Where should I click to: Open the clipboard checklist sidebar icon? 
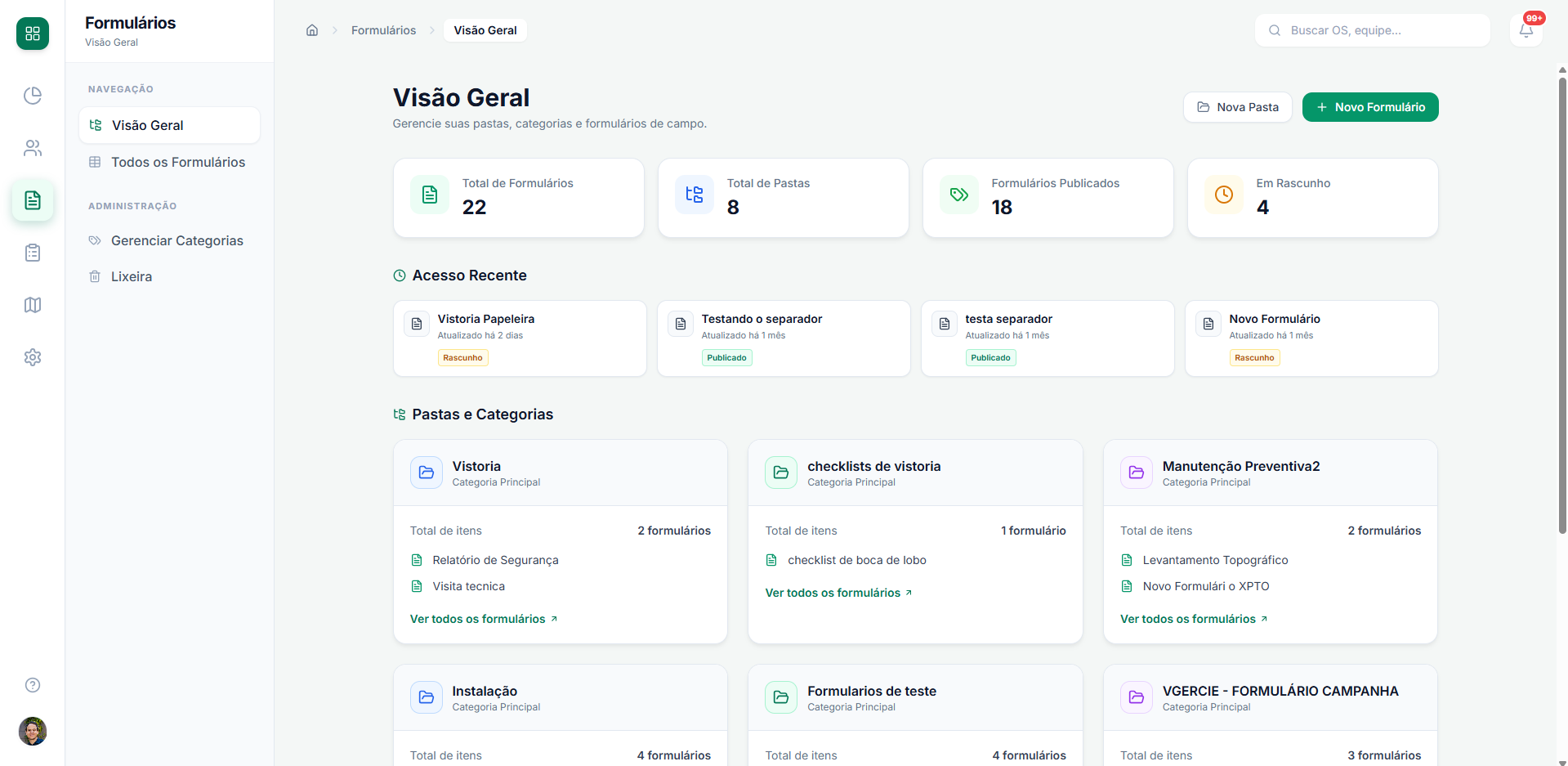33,253
